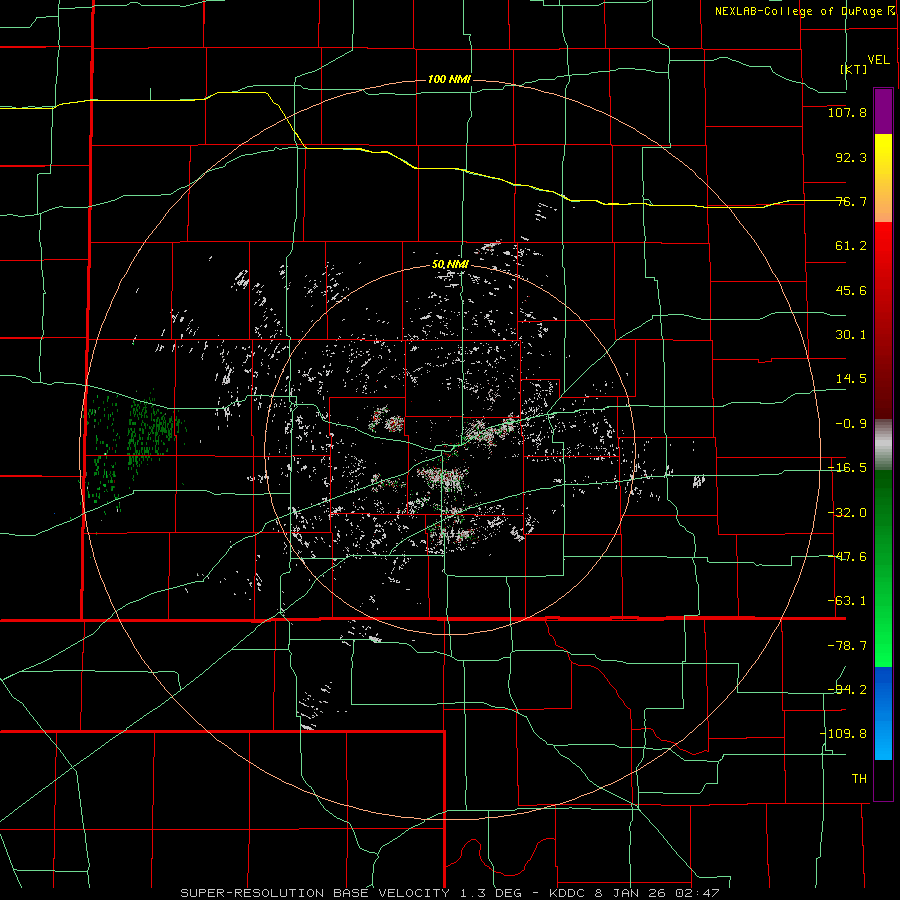Click the NEXLAB-College of DuPage label
This screenshot has width=900, height=900.
802,11
